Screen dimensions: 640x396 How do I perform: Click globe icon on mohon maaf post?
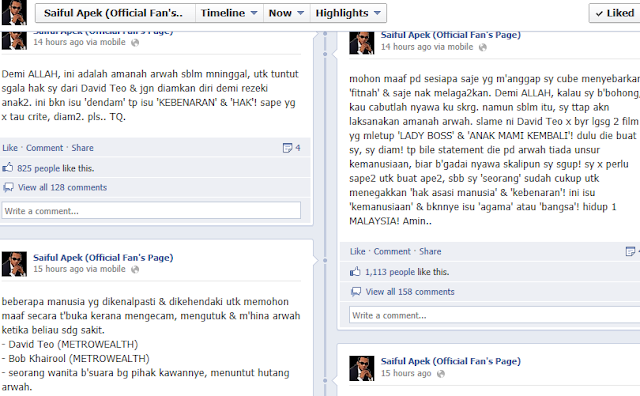(483, 47)
